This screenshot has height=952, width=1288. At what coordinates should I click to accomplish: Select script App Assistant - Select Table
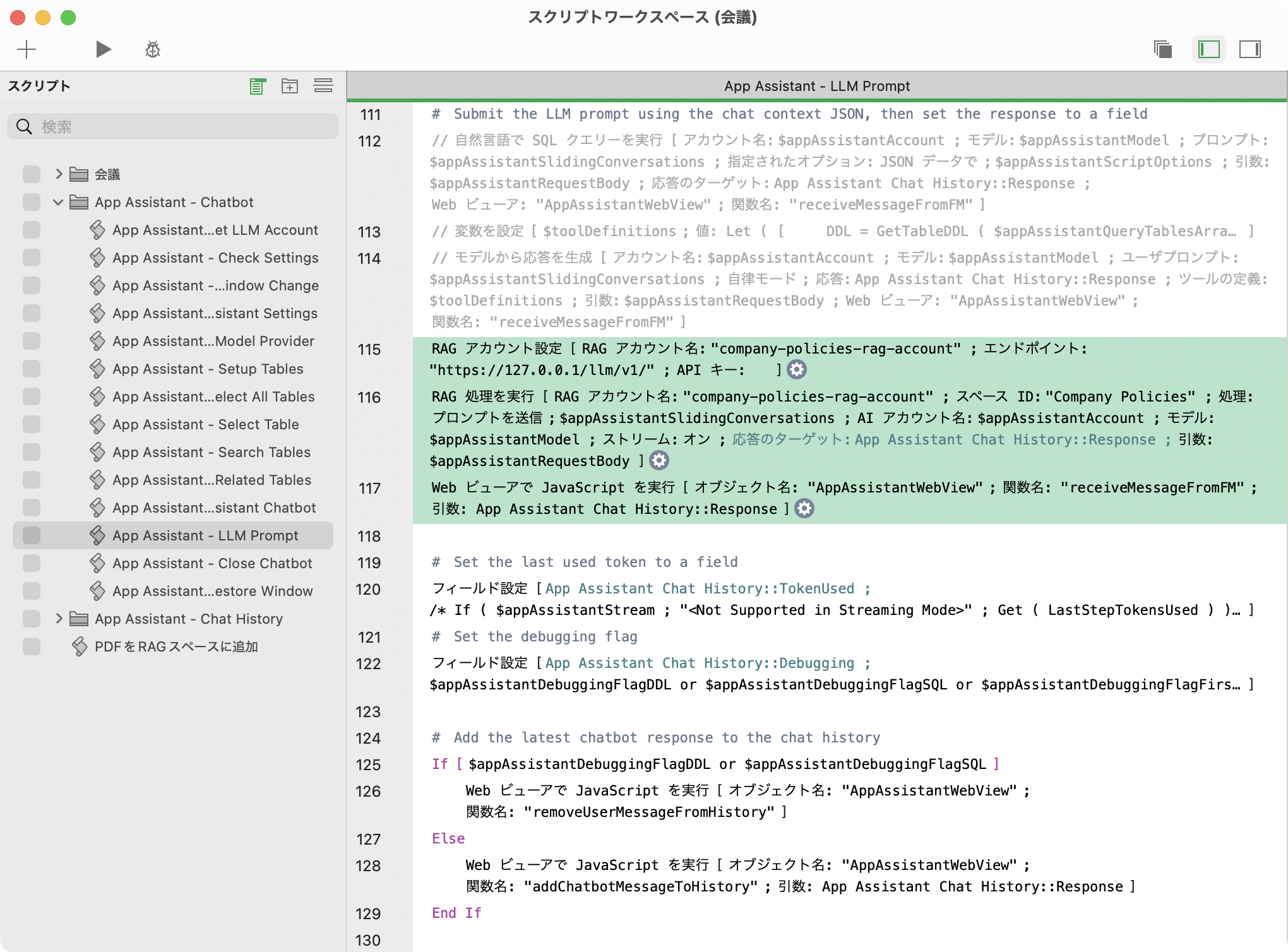pyautogui.click(x=206, y=424)
